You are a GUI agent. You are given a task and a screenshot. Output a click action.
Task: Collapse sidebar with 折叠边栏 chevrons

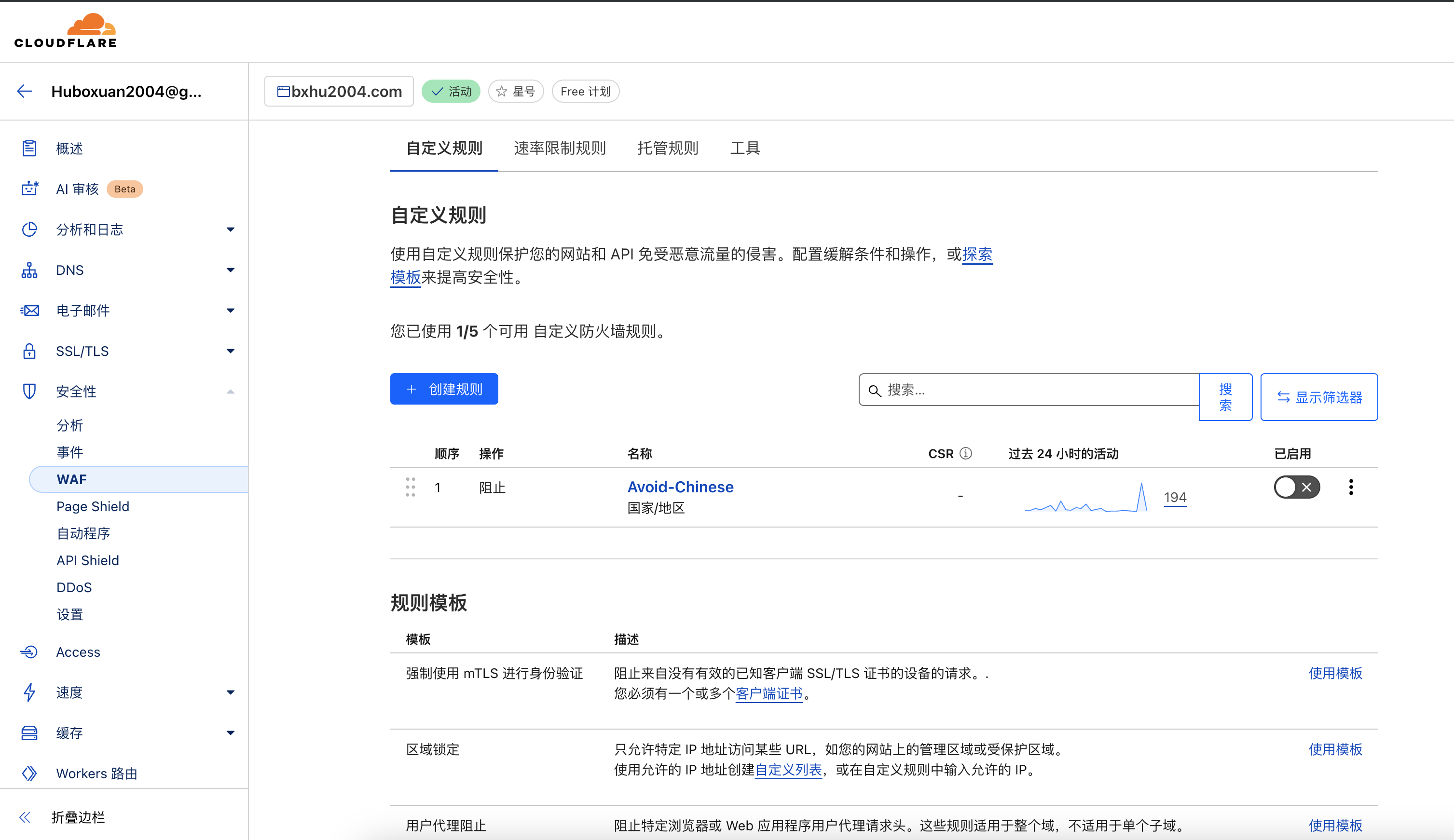[x=25, y=817]
